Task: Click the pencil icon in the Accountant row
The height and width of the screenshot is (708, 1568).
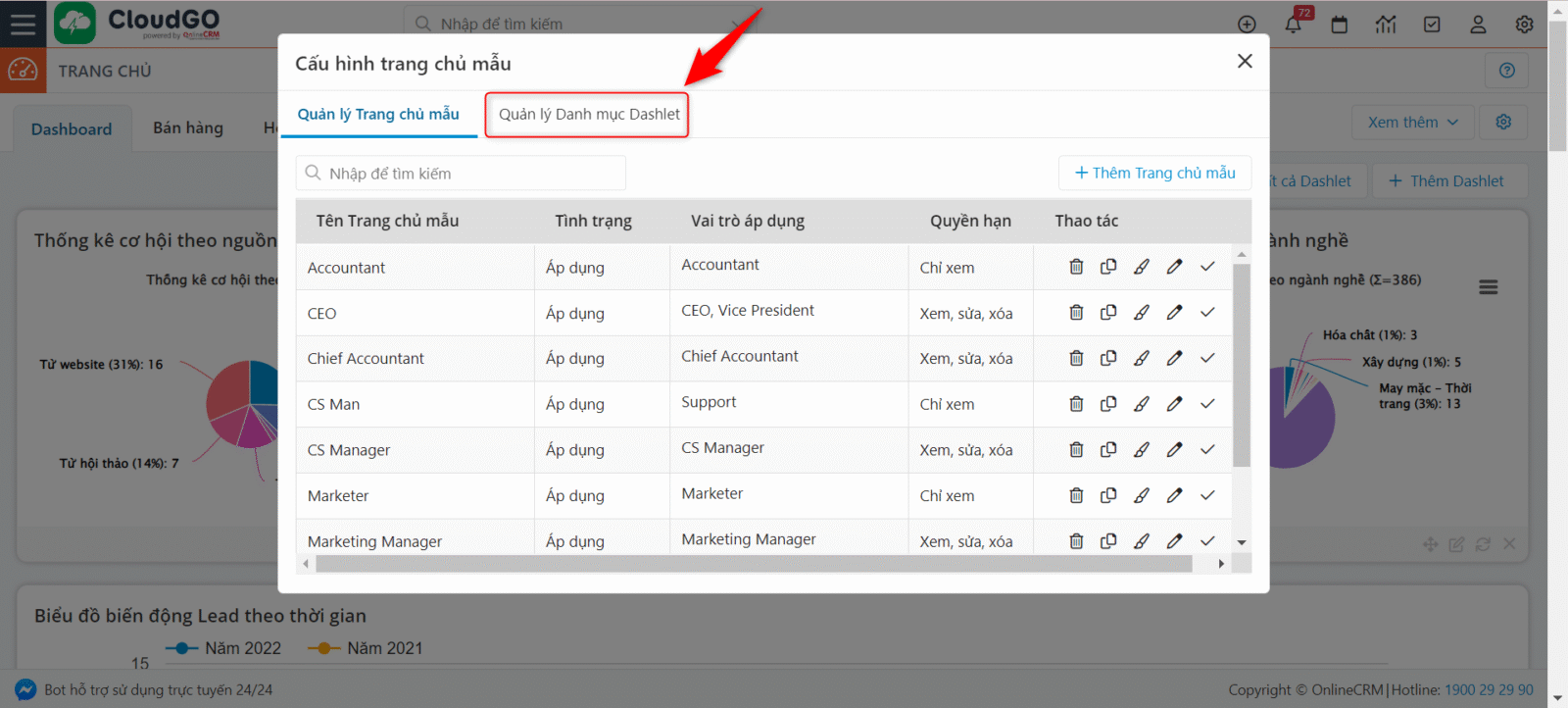Action: tap(1174, 267)
